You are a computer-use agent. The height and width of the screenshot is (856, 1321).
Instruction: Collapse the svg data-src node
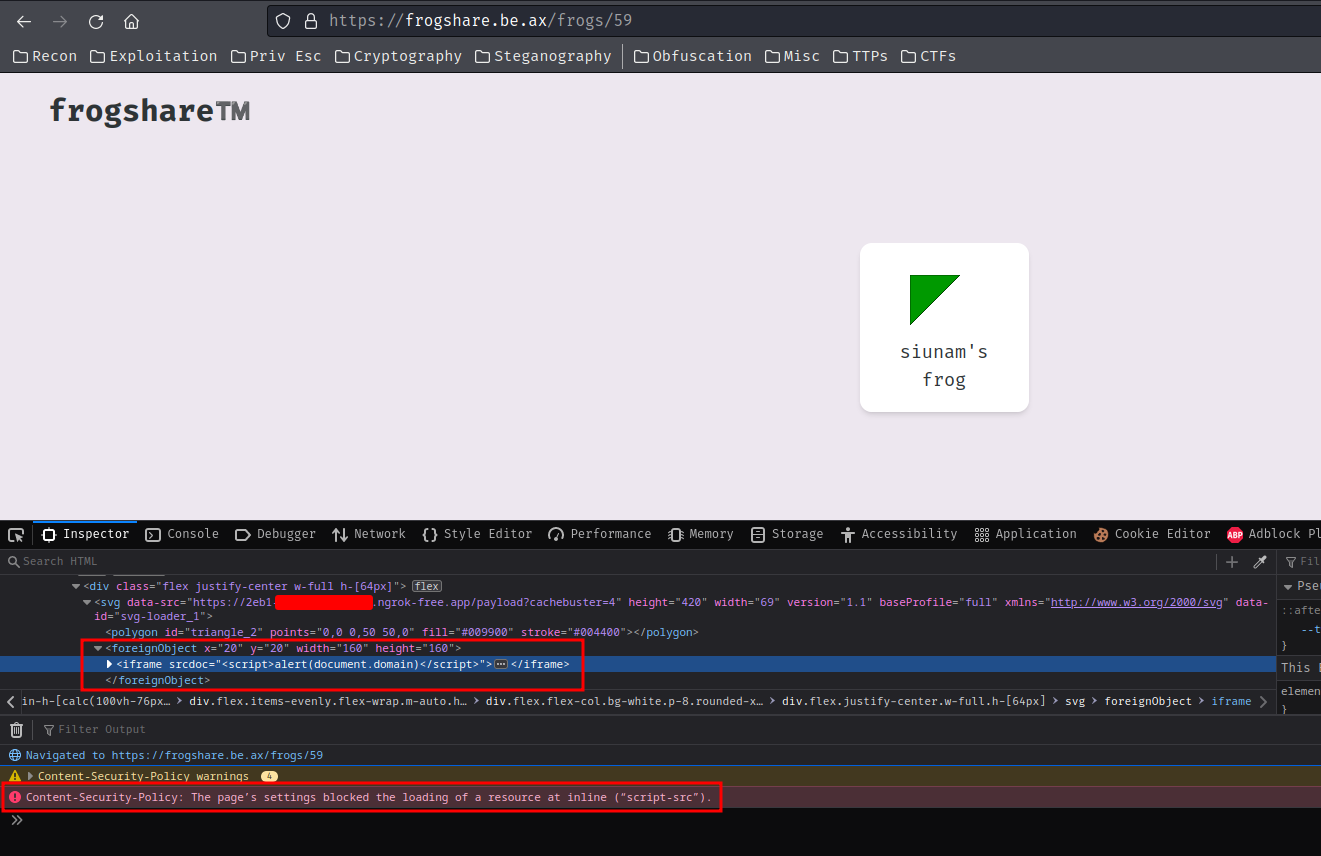[x=88, y=602]
